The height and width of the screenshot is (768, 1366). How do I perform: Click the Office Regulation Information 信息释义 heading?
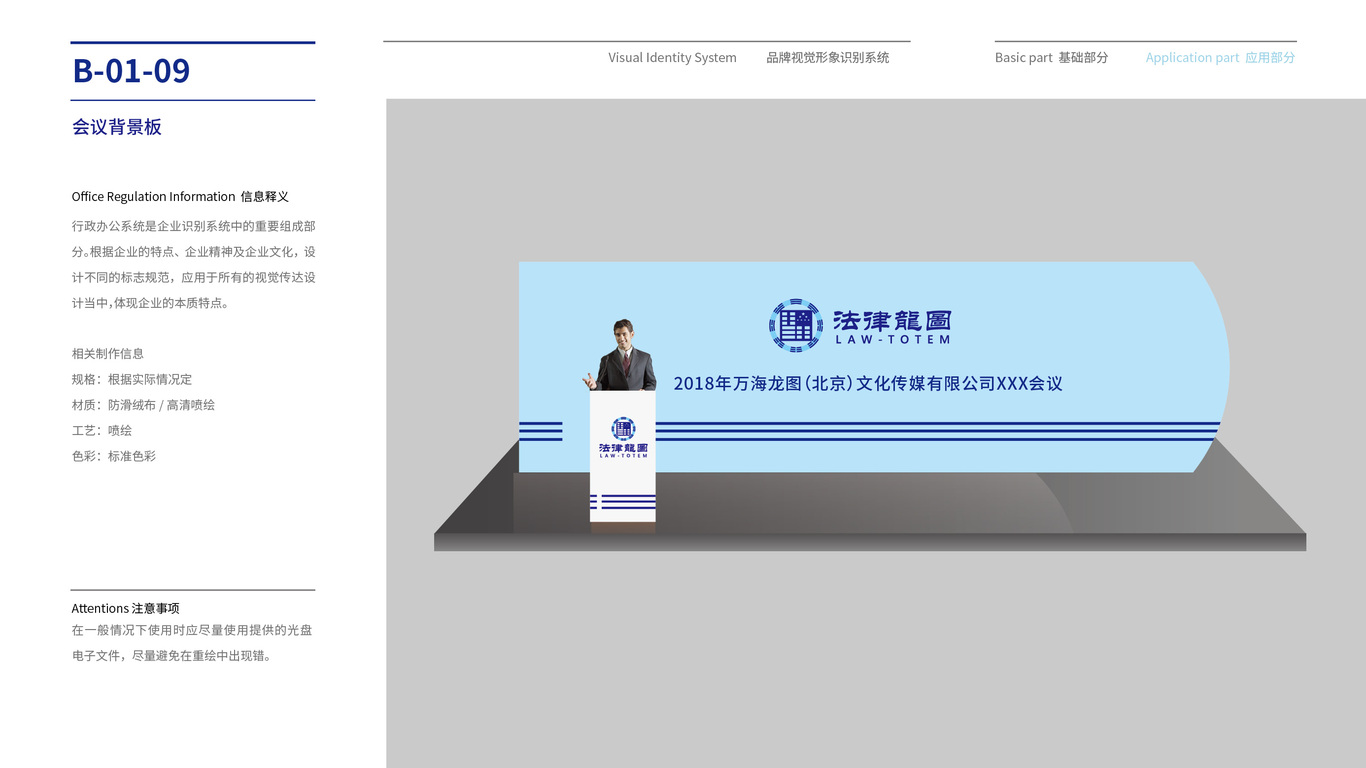pos(180,196)
